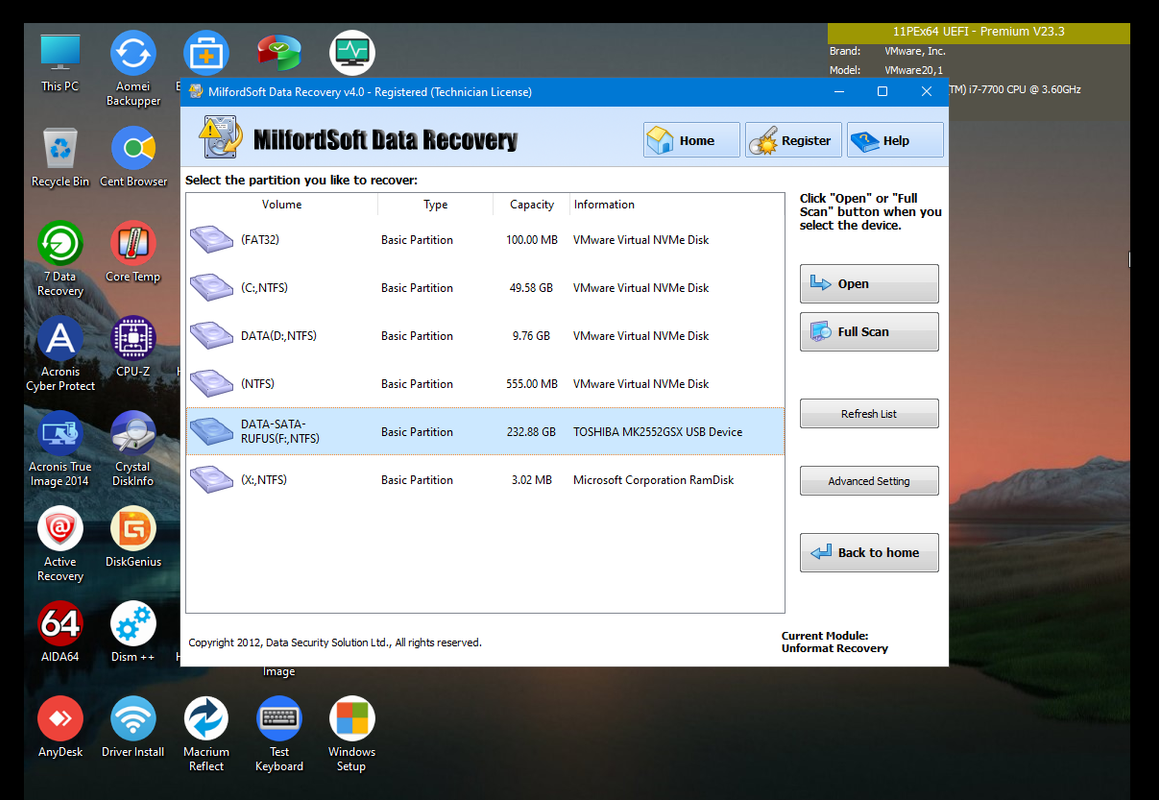The height and width of the screenshot is (800, 1159).
Task: Launch Test Keyboard desktop icon
Action: [x=279, y=734]
